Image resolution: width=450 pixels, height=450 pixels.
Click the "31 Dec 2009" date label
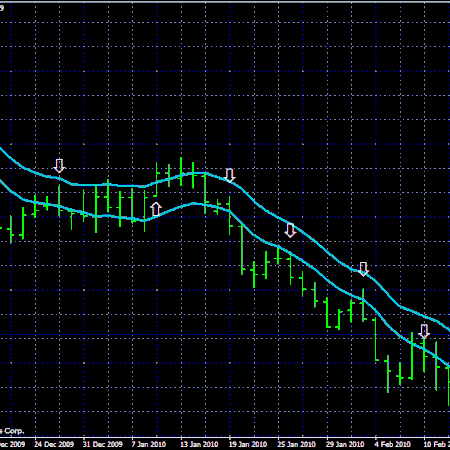(x=103, y=444)
